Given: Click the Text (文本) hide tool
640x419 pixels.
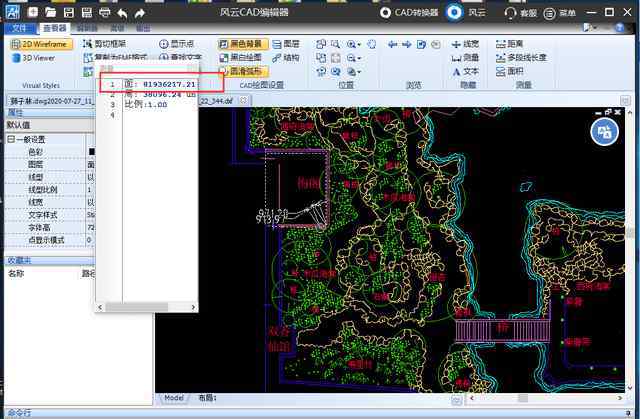Looking at the screenshot, I should coord(464,71).
